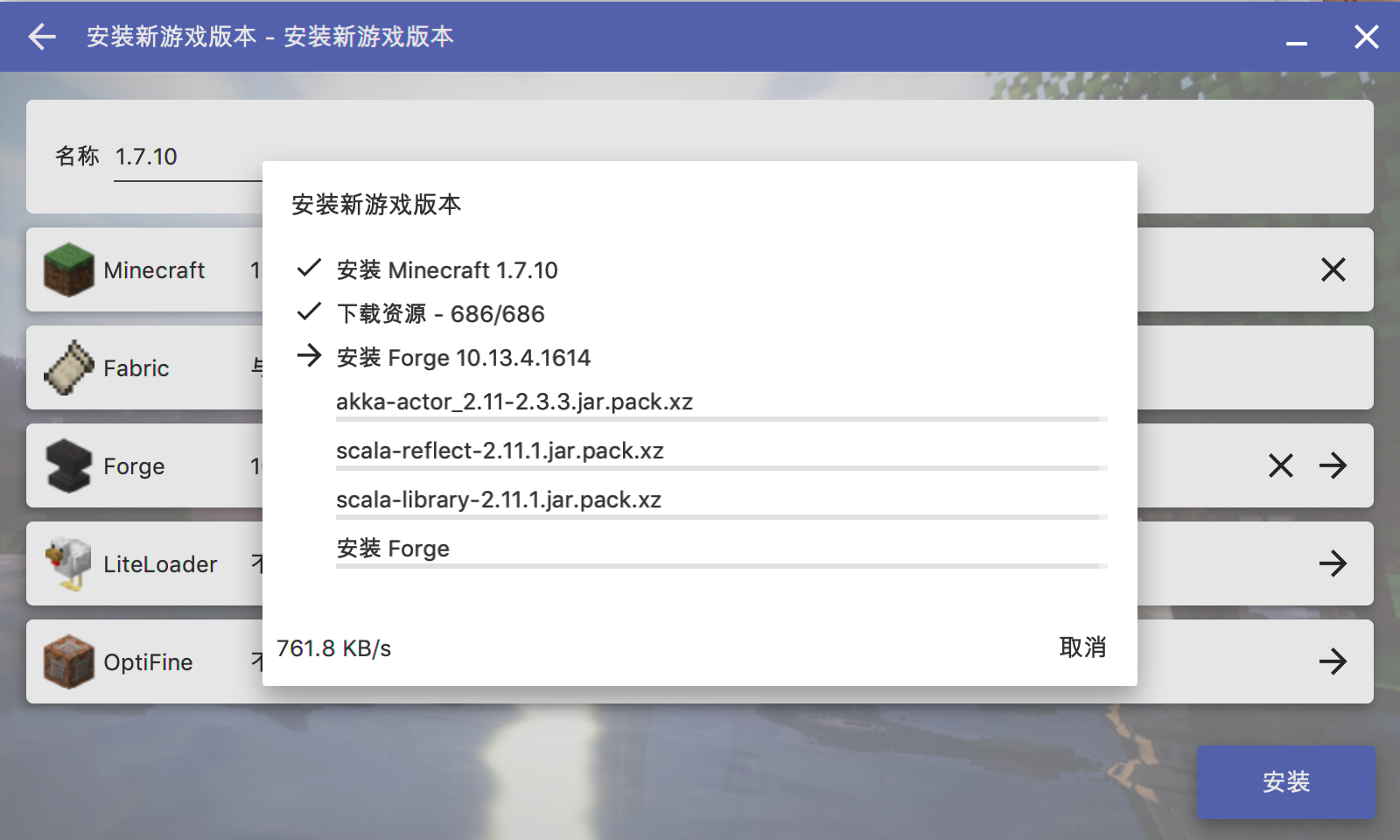Image resolution: width=1400 pixels, height=840 pixels.
Task: Click the Forge install progress arrow icon
Action: [309, 355]
